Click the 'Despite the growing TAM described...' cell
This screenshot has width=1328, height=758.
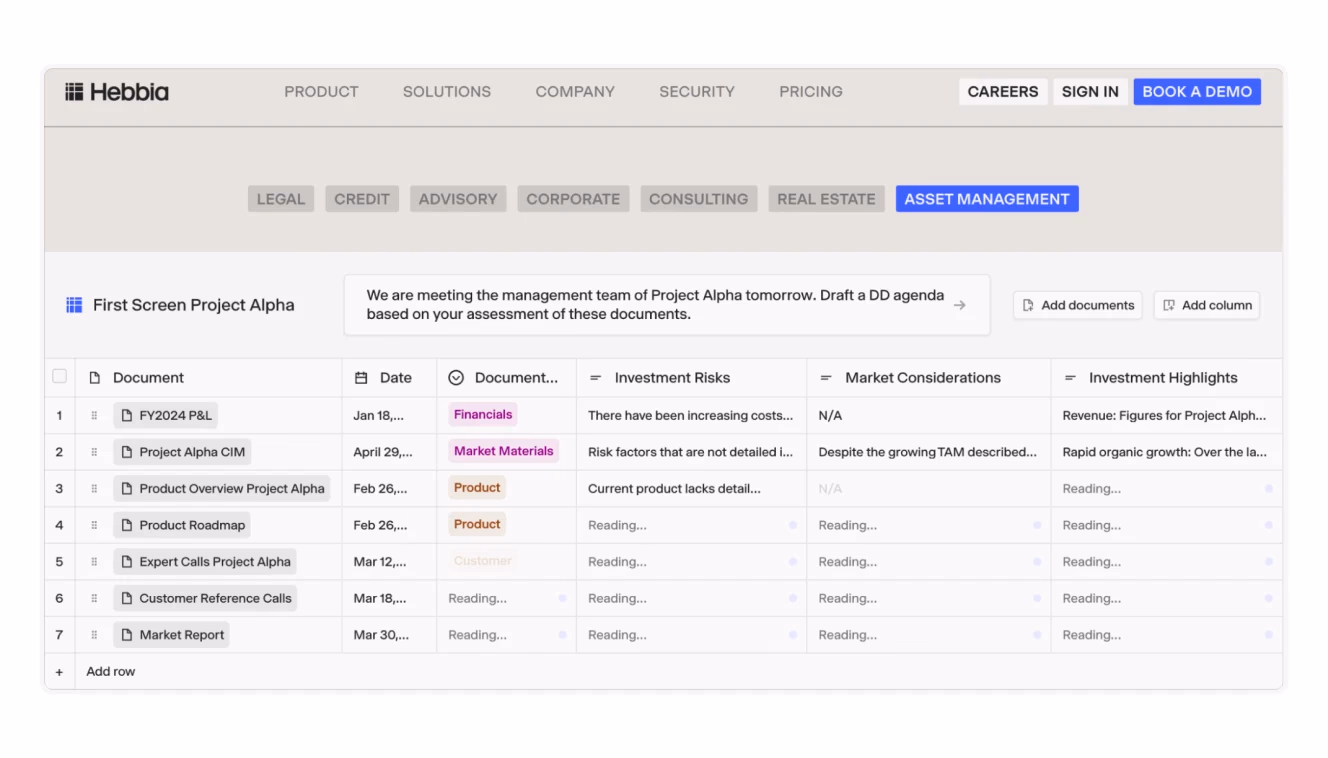(x=928, y=452)
